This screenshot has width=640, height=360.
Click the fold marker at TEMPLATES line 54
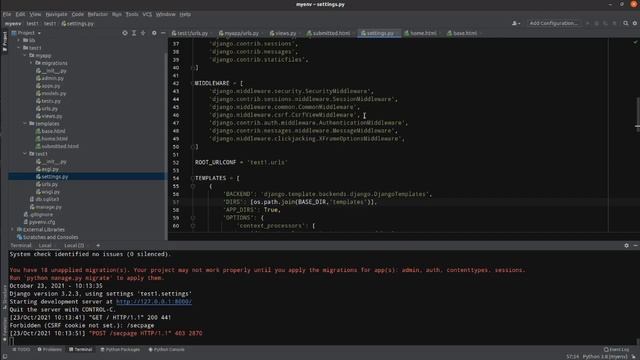[x=192, y=178]
